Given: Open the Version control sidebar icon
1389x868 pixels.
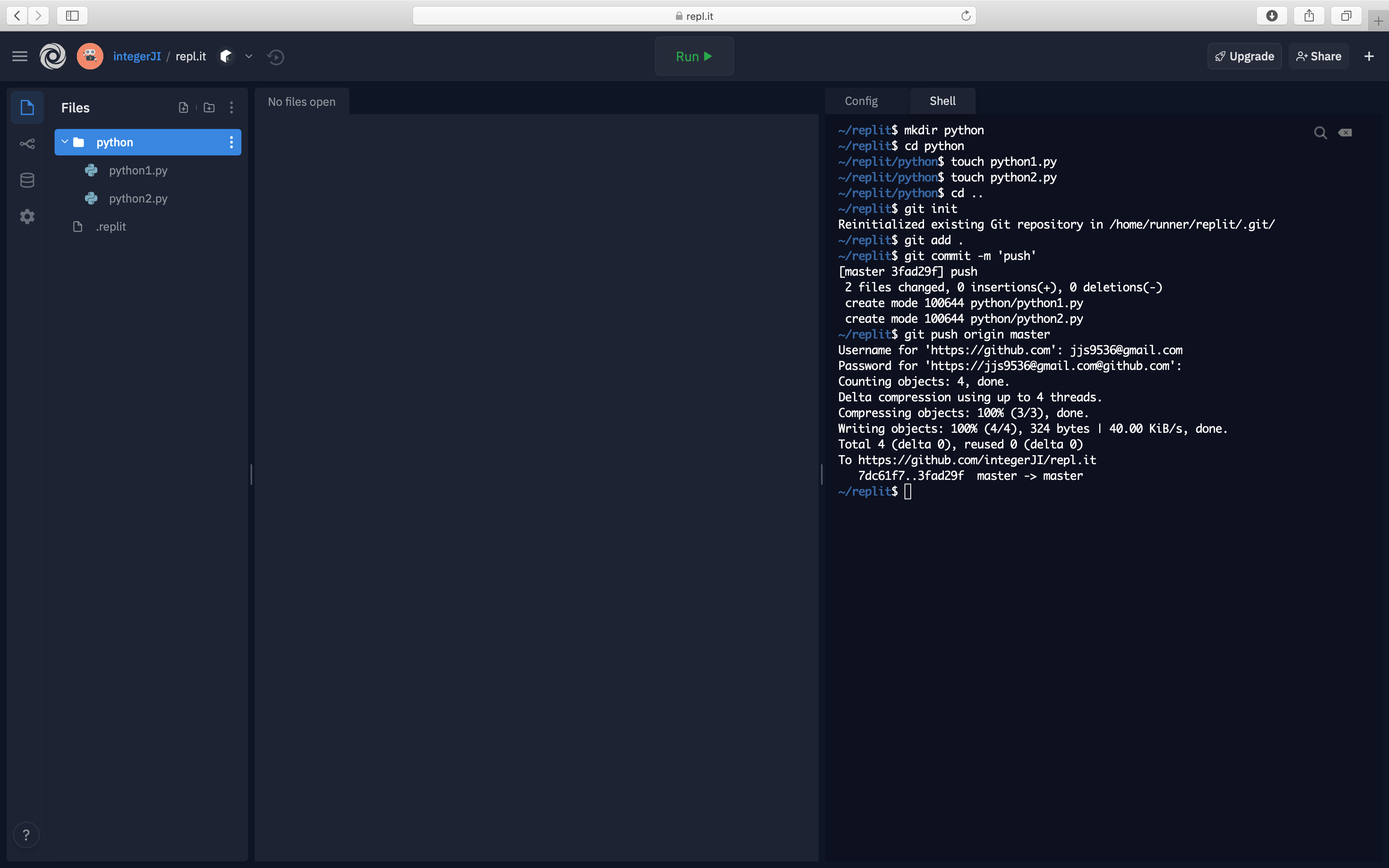Looking at the screenshot, I should (x=27, y=143).
